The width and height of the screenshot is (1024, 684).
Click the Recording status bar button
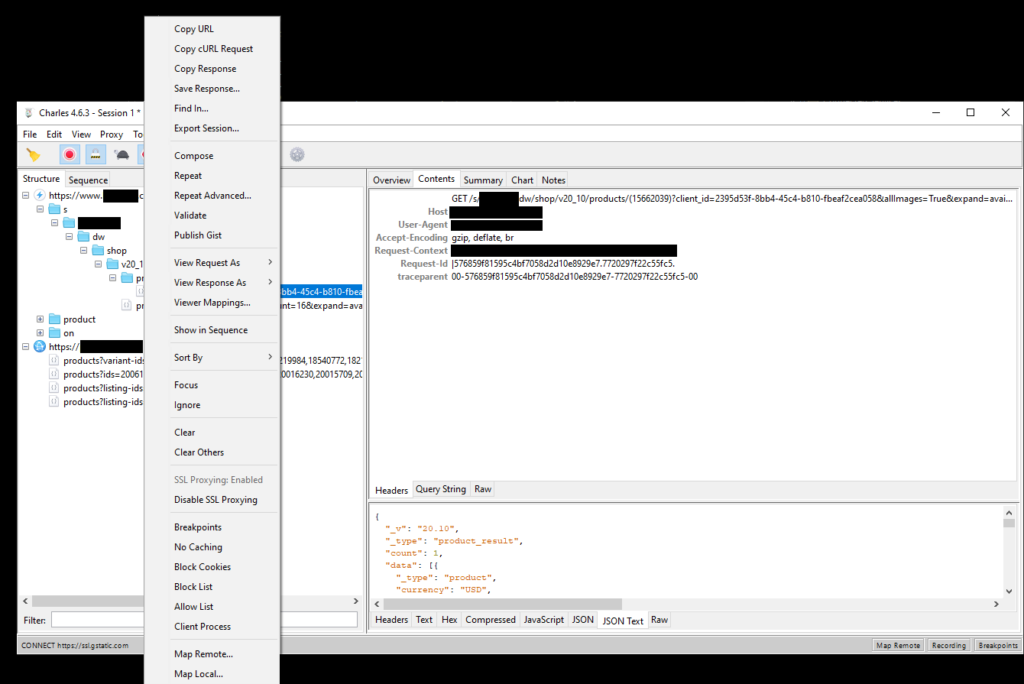(x=948, y=645)
